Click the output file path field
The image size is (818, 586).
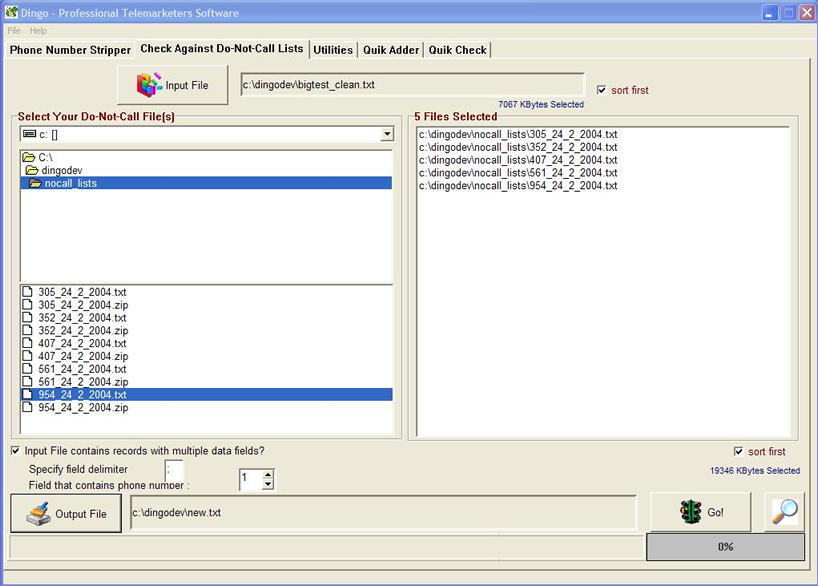point(383,512)
